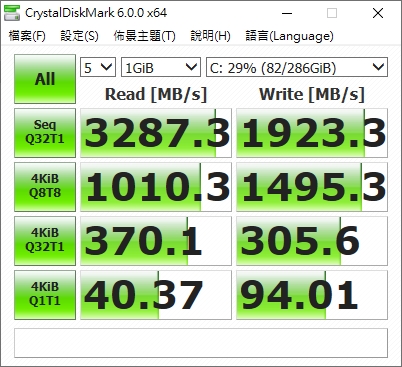
Task: Click the 4KiB Q8T8 write result 1495.3
Action: pyautogui.click(x=312, y=187)
